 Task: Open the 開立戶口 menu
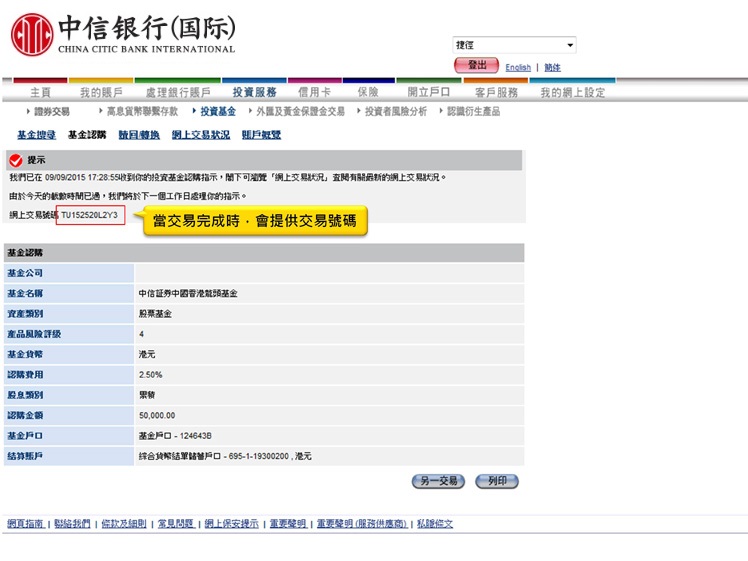428,92
